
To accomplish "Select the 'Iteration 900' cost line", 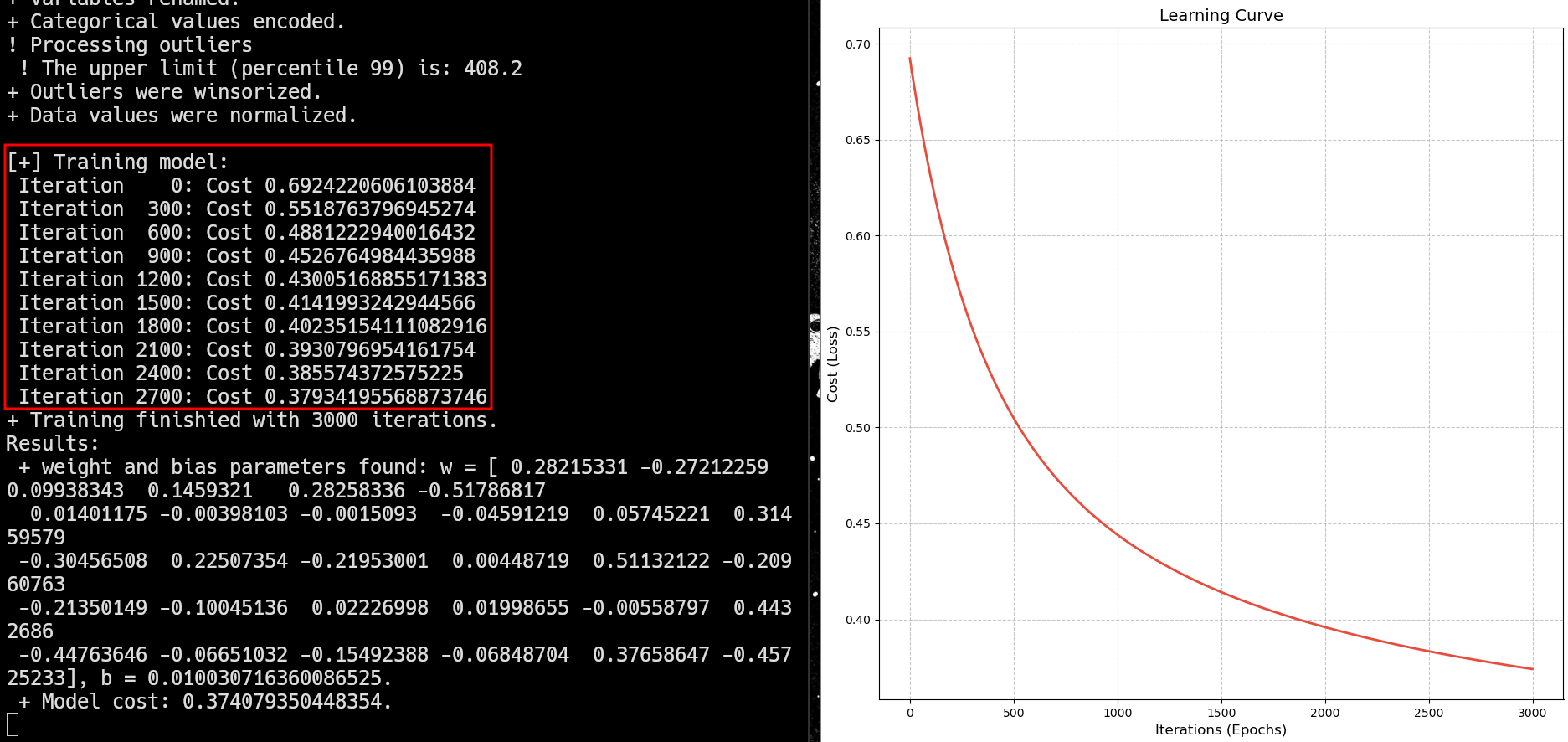I will [247, 256].
